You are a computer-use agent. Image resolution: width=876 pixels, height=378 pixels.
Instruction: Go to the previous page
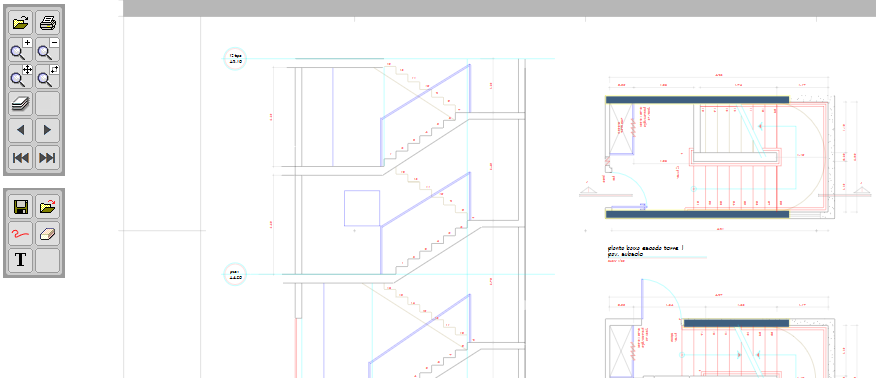[x=21, y=130]
